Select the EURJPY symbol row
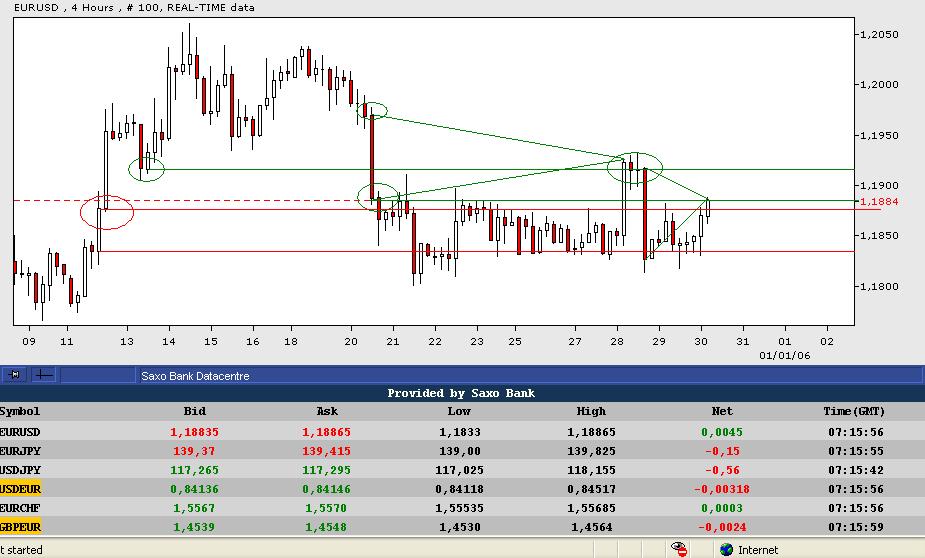The image size is (925, 558). pyautogui.click(x=462, y=451)
